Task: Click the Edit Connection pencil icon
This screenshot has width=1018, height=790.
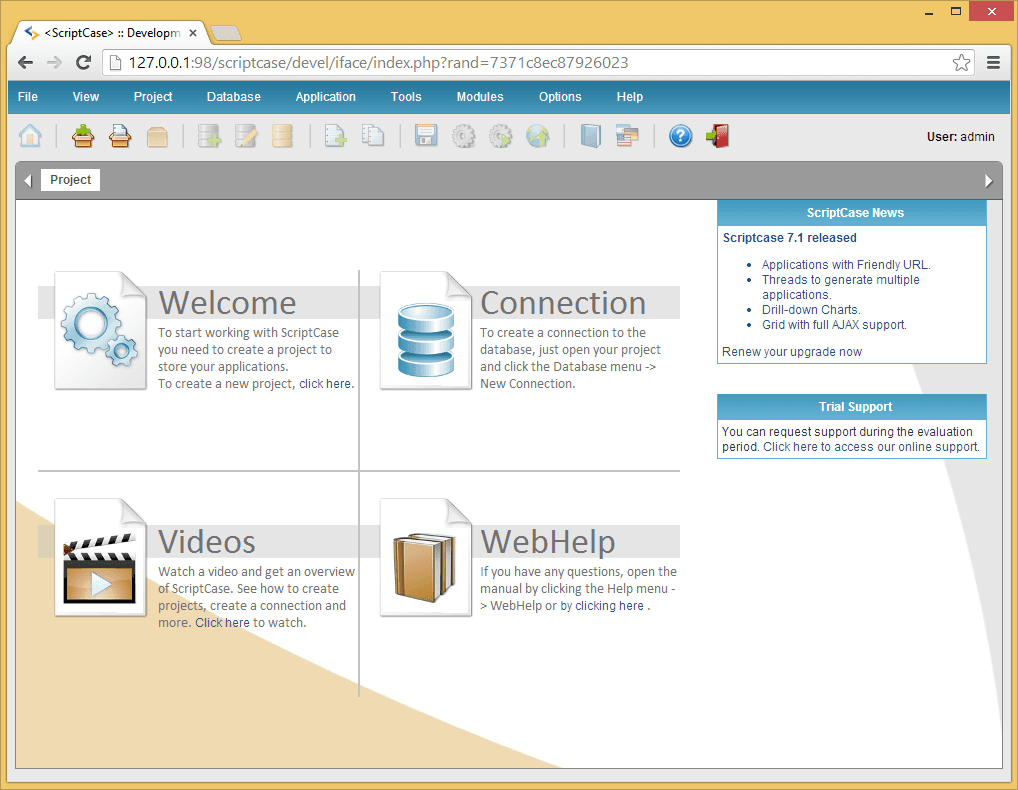Action: click(246, 136)
